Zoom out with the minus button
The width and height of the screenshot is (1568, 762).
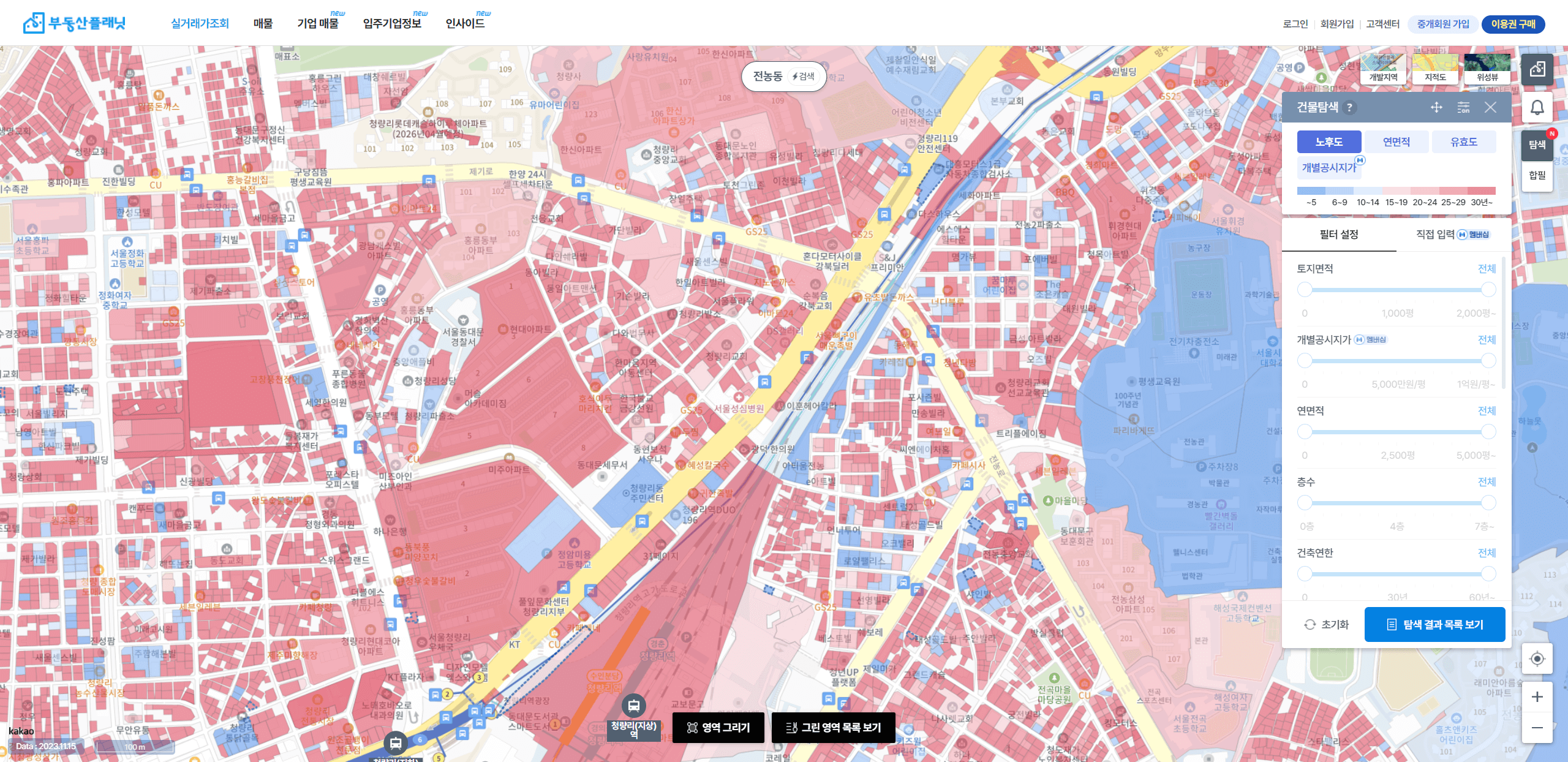tap(1537, 728)
